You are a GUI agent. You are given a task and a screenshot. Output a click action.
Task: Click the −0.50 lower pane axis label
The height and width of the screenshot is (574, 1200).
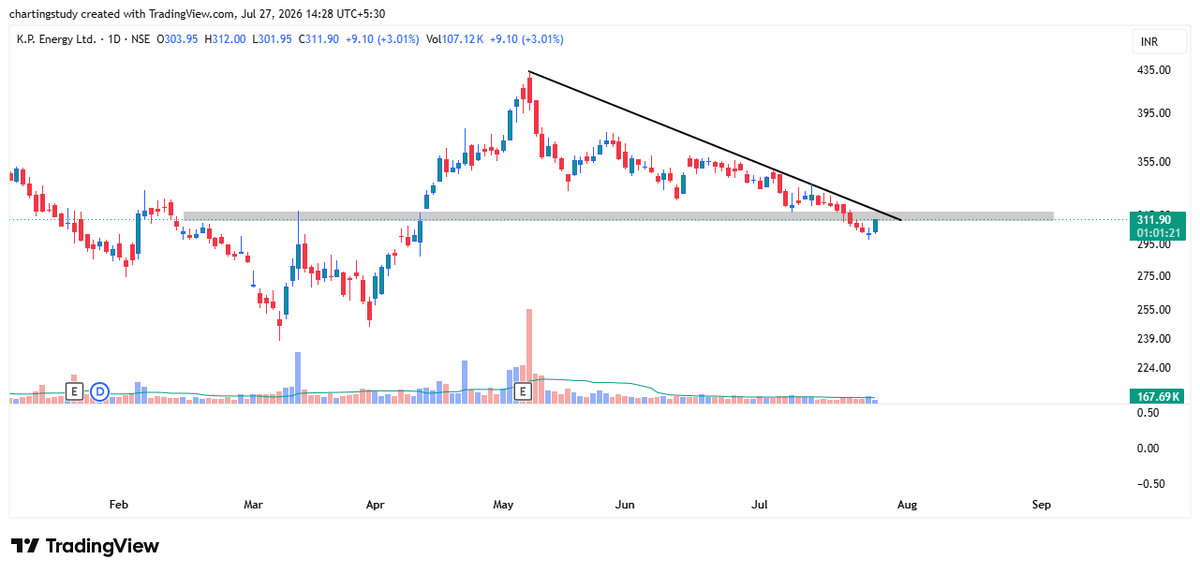(1151, 484)
